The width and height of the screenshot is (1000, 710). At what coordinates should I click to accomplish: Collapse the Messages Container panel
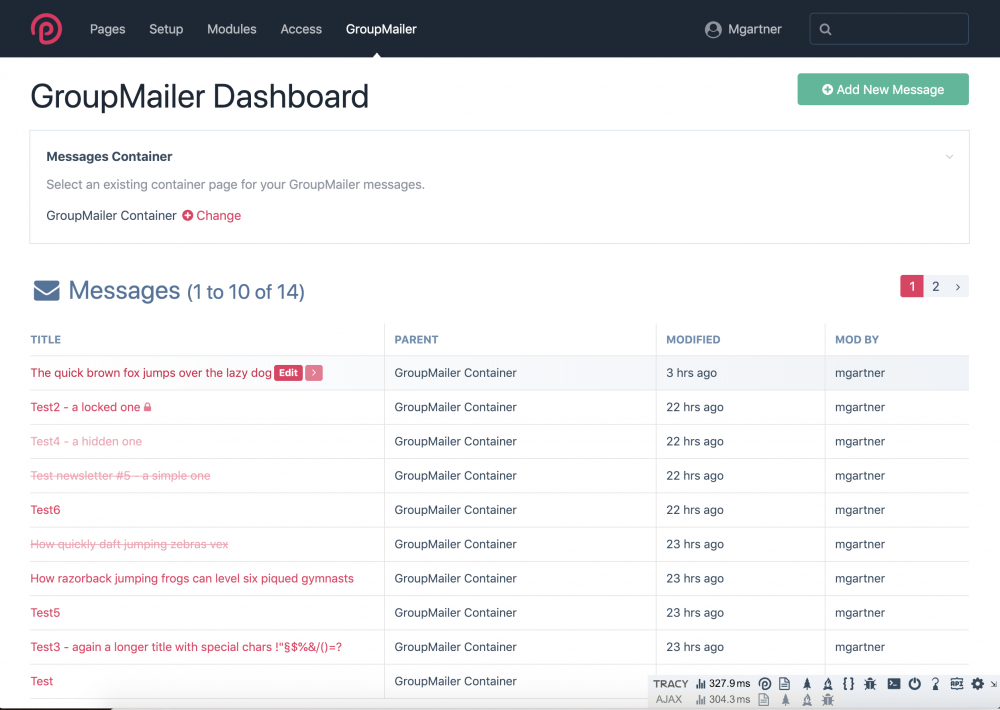(x=949, y=157)
